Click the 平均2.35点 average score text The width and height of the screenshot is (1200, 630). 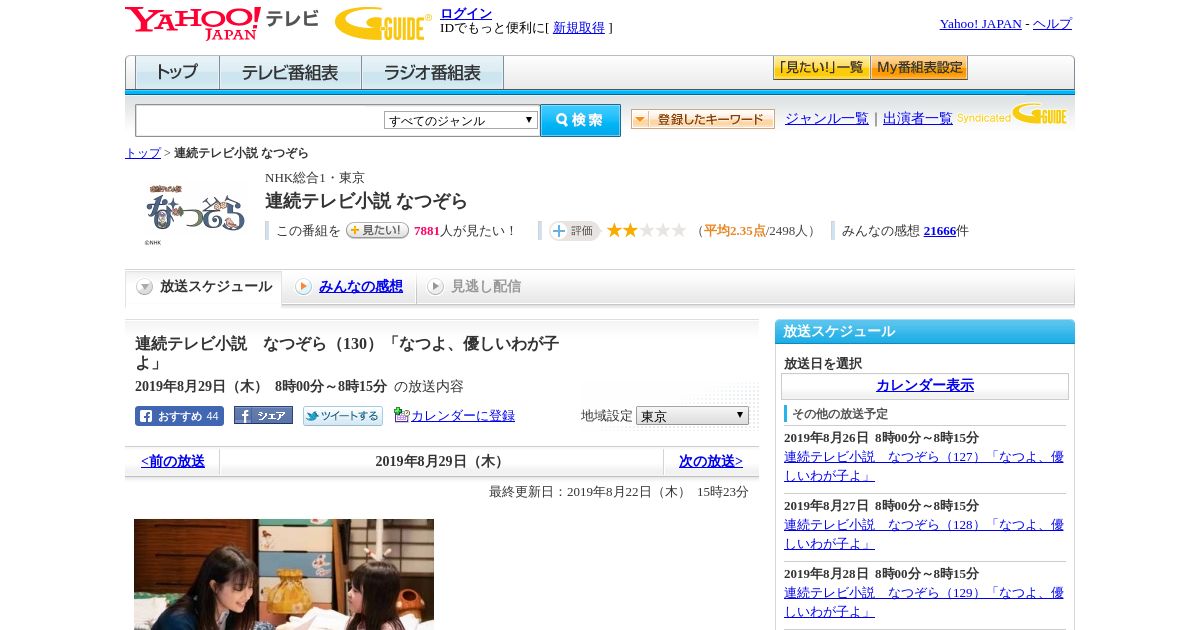pyautogui.click(x=734, y=231)
